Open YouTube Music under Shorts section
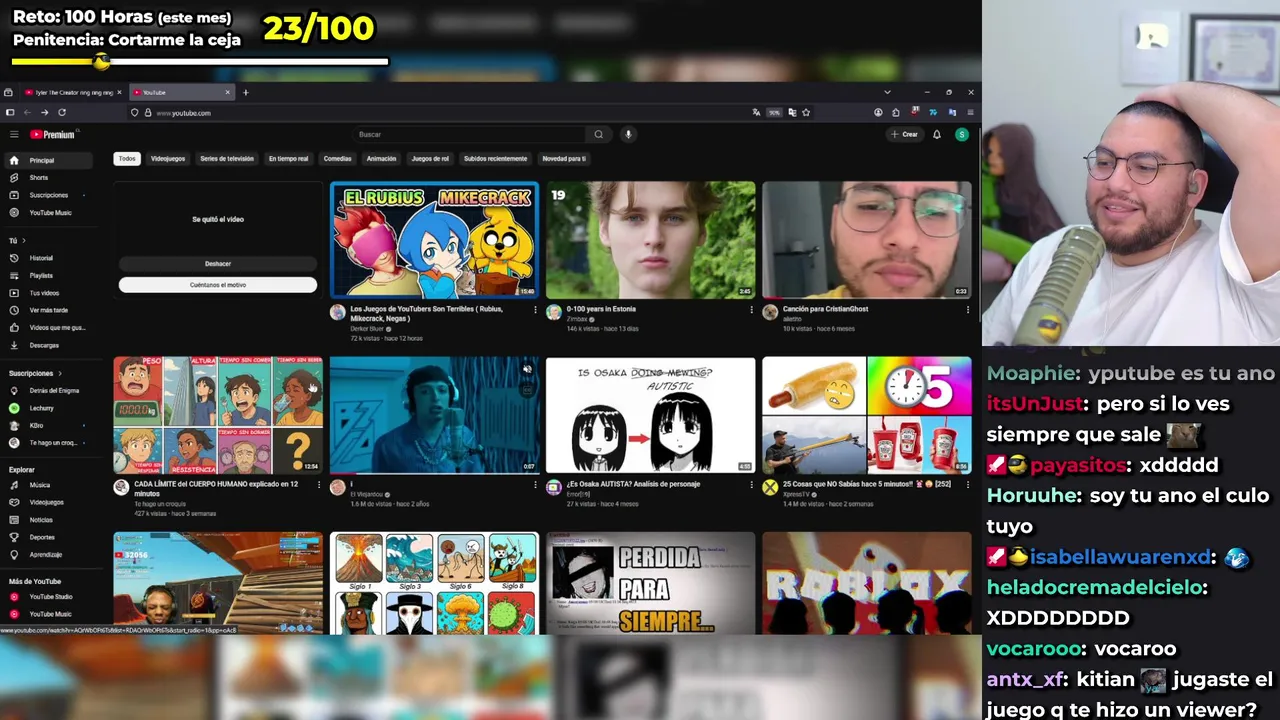This screenshot has width=1280, height=720. 50,212
